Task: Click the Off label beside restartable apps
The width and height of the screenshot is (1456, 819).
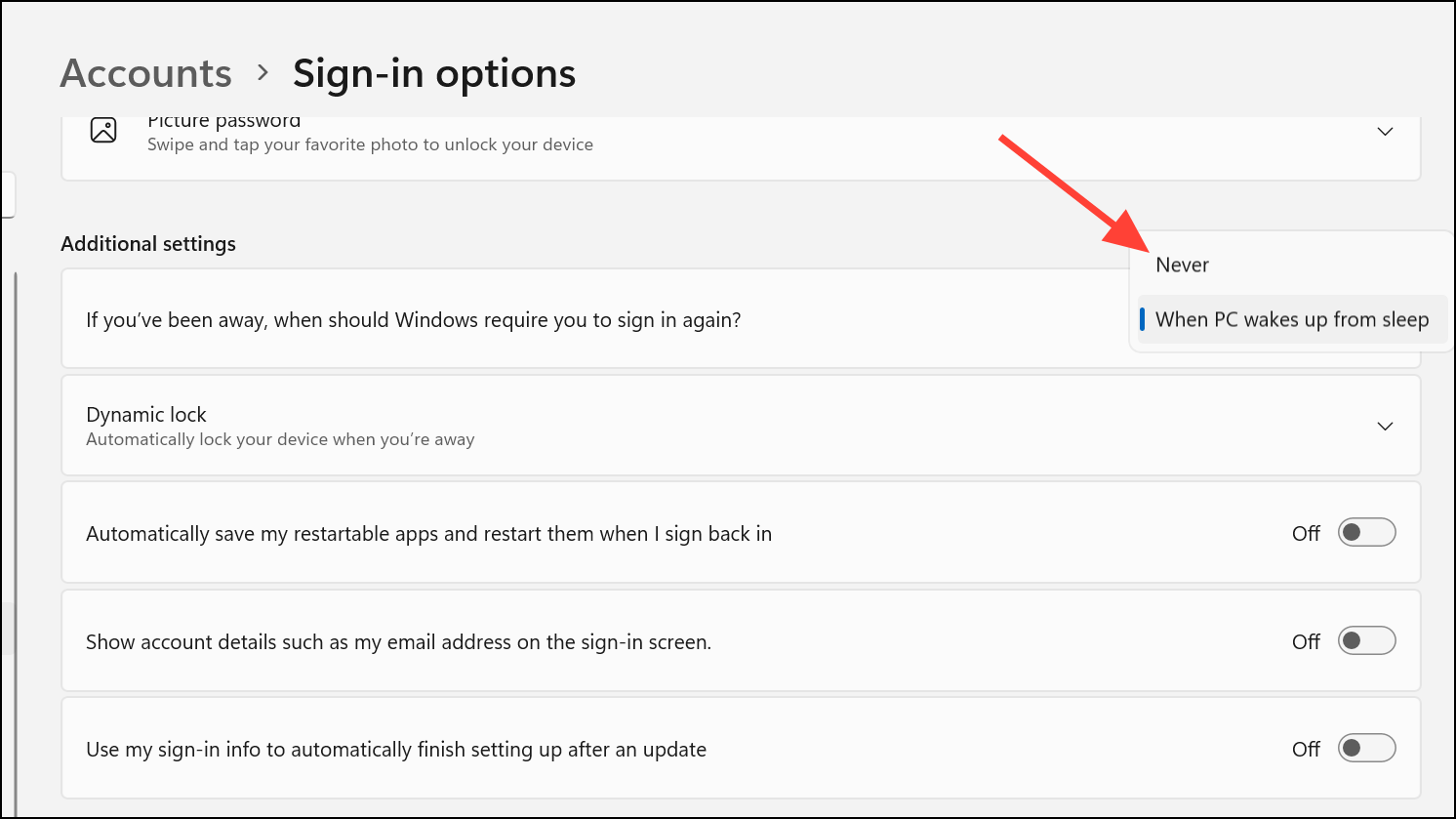Action: (1306, 534)
